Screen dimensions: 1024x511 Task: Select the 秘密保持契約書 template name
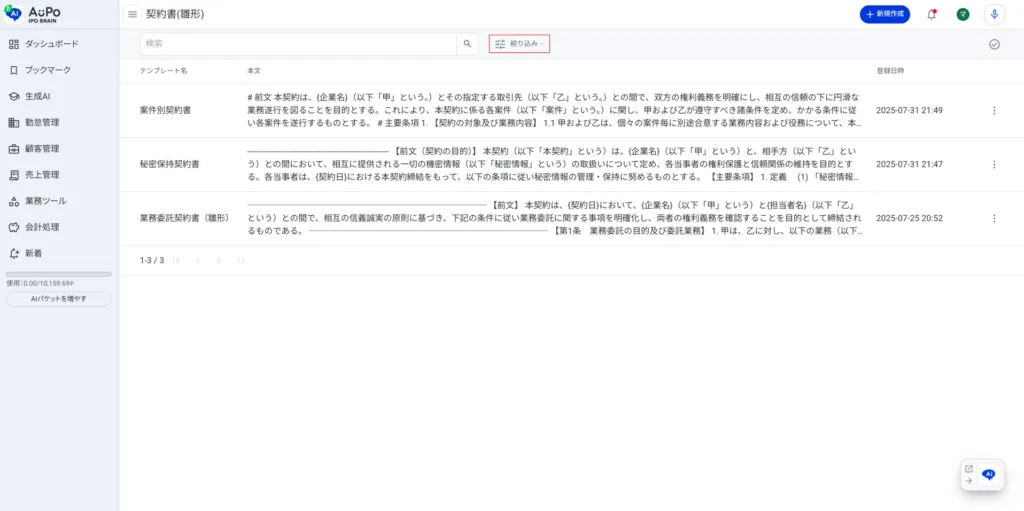[170, 165]
